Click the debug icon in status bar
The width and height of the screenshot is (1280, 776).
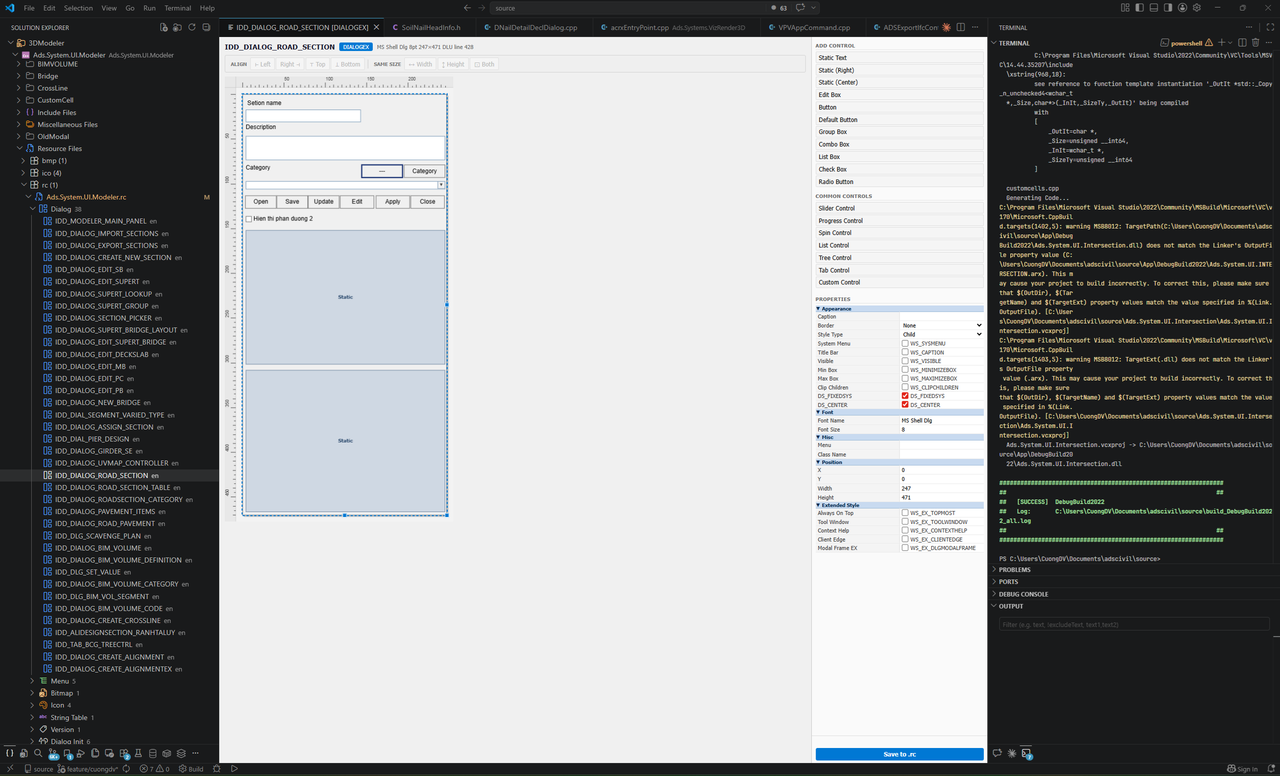(216, 769)
